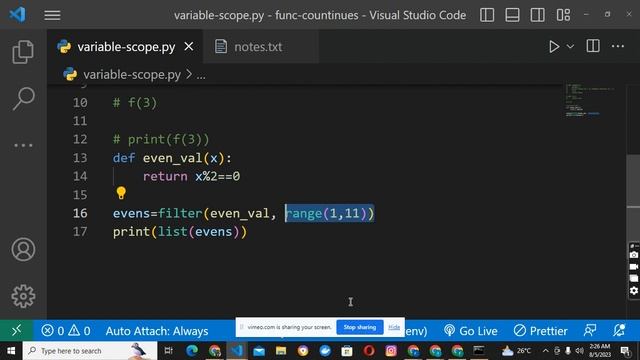Click the video camera icon in recorder toolbar
640x360 pixels.
click(x=633, y=267)
